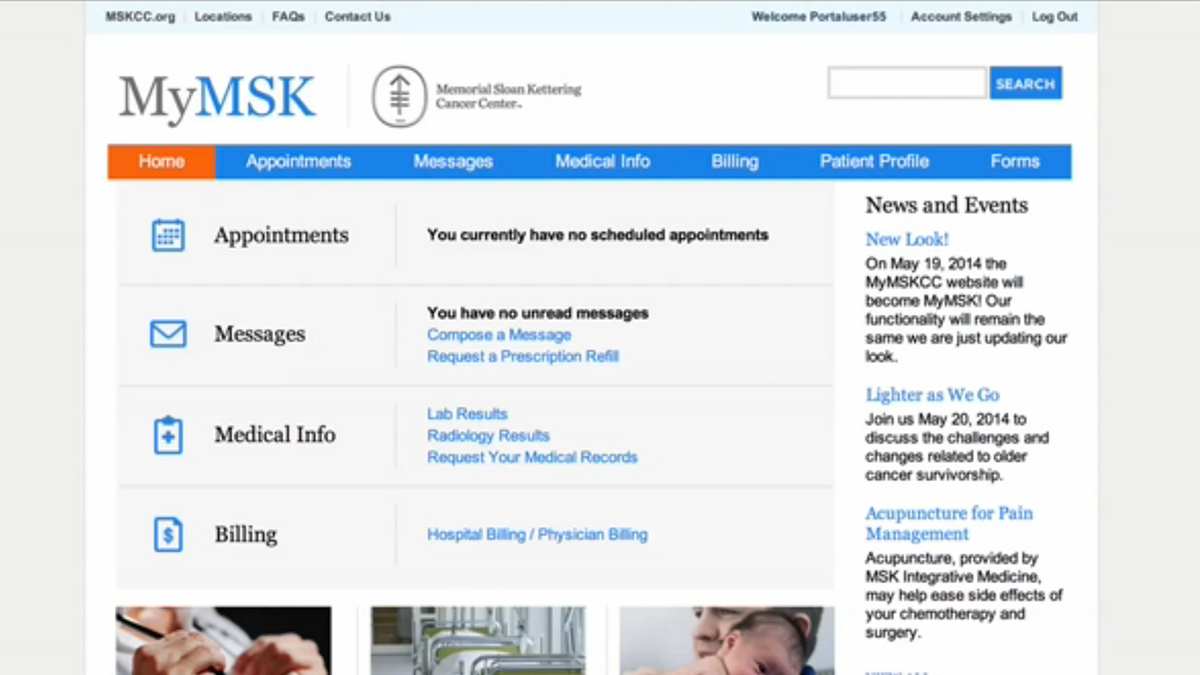
Task: Click the MyMSK logo
Action: (217, 98)
